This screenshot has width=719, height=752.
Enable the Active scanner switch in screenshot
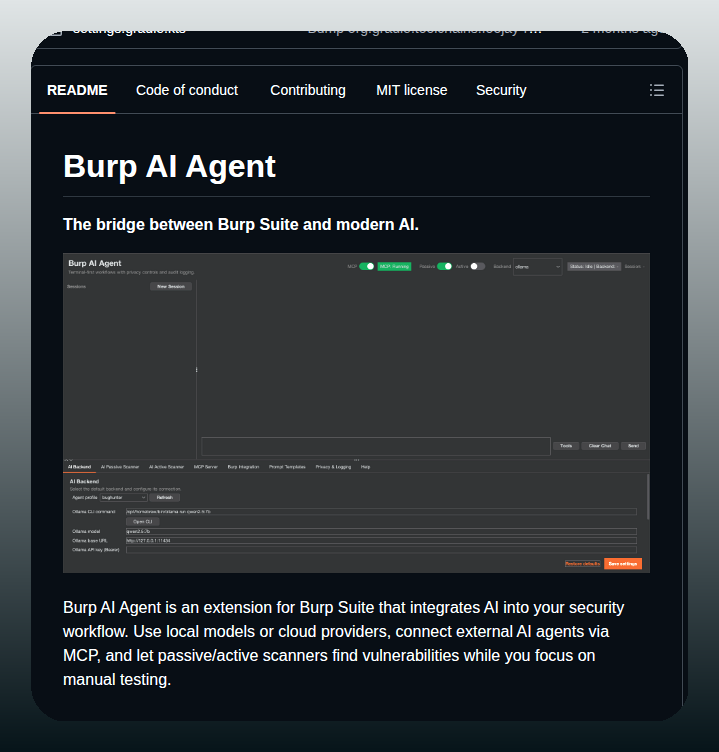(x=477, y=266)
